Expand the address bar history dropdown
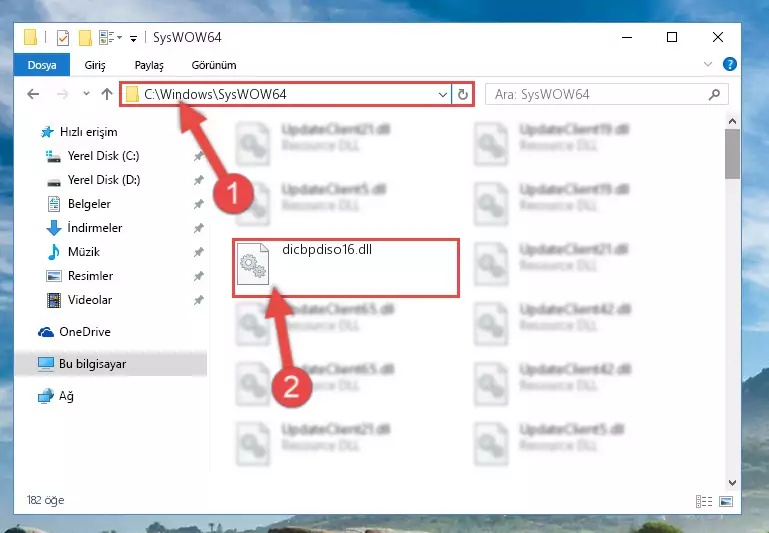The image size is (769, 533). click(442, 94)
